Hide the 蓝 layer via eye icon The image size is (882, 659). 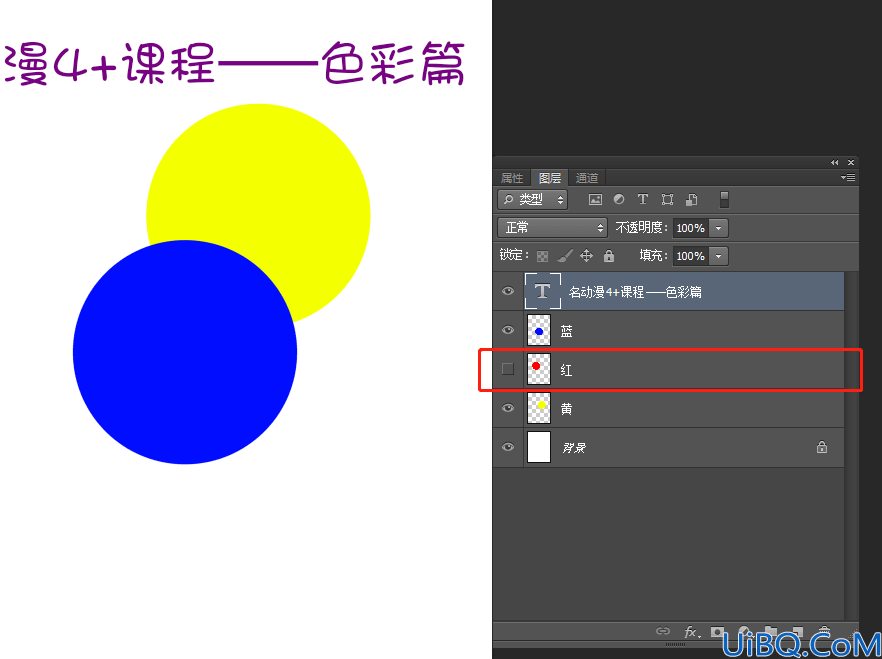[508, 330]
